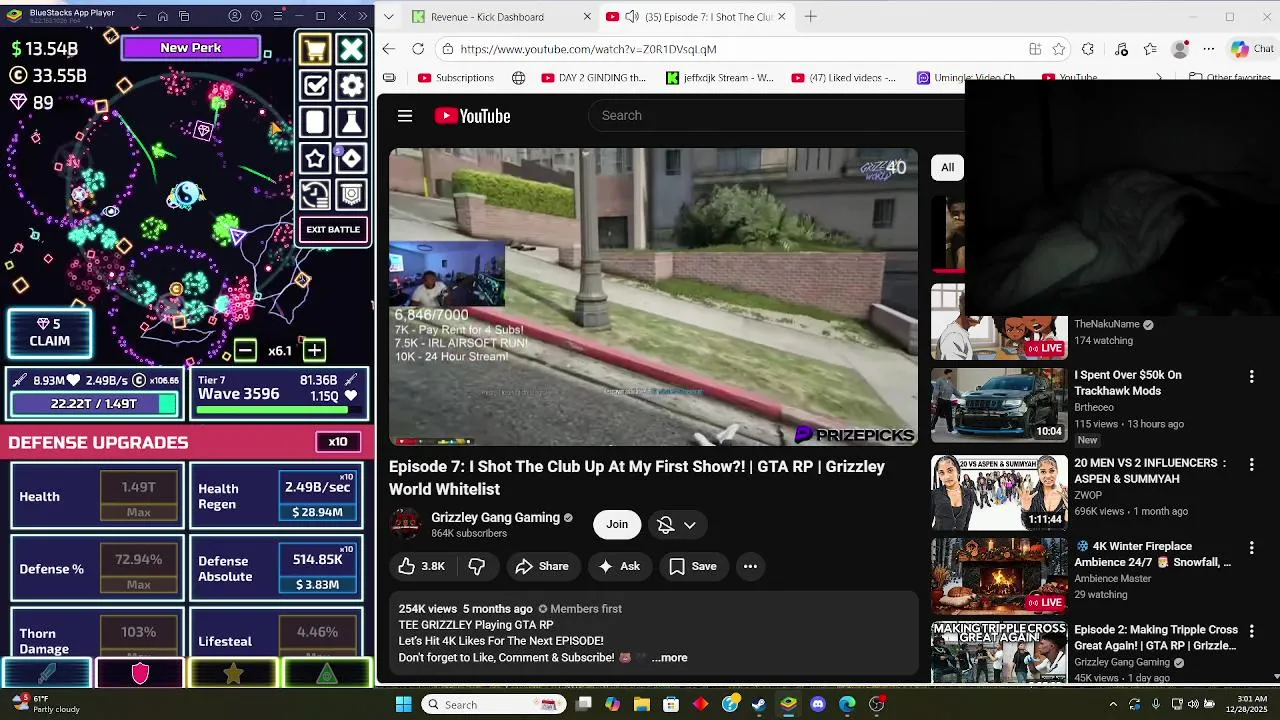
Task: Open the flask lab icon
Action: point(351,122)
